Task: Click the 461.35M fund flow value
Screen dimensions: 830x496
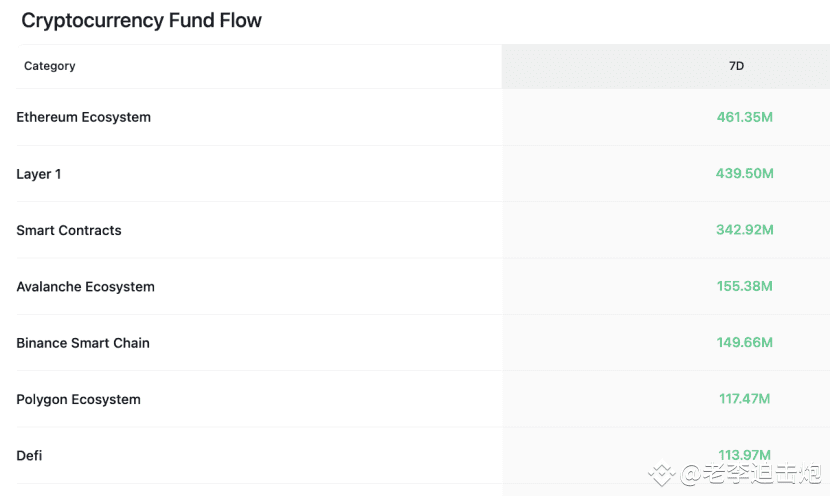Action: 745,117
